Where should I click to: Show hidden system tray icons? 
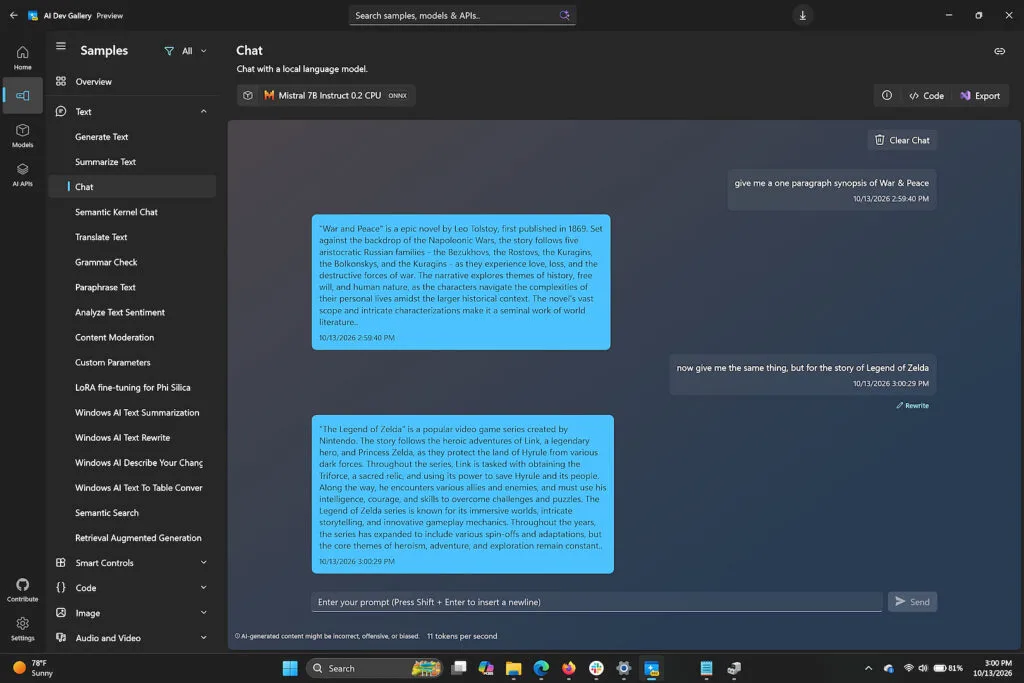pyautogui.click(x=868, y=668)
